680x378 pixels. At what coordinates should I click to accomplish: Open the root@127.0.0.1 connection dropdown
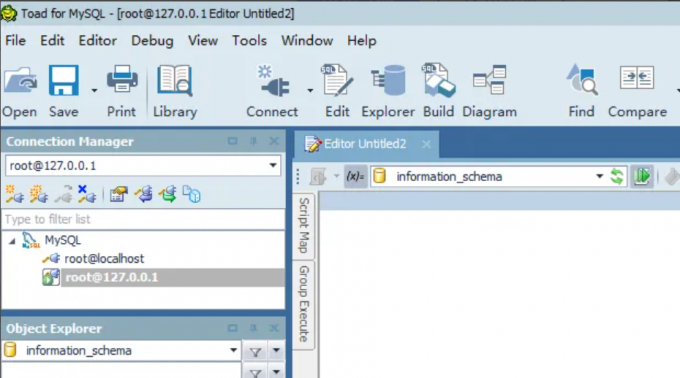273,165
